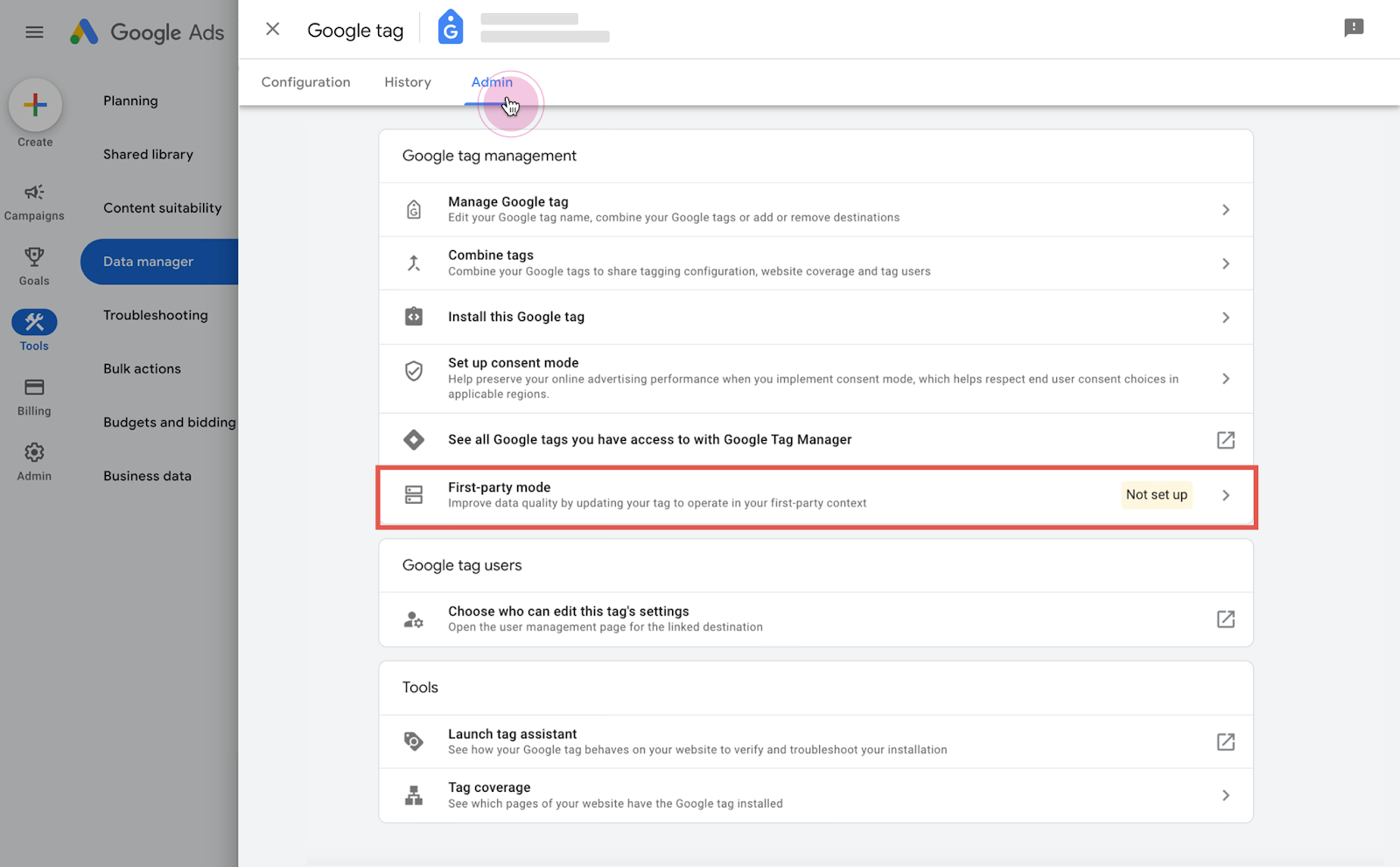Expand Tag coverage chevron
Screen dimensions: 1400x867
(1225, 795)
